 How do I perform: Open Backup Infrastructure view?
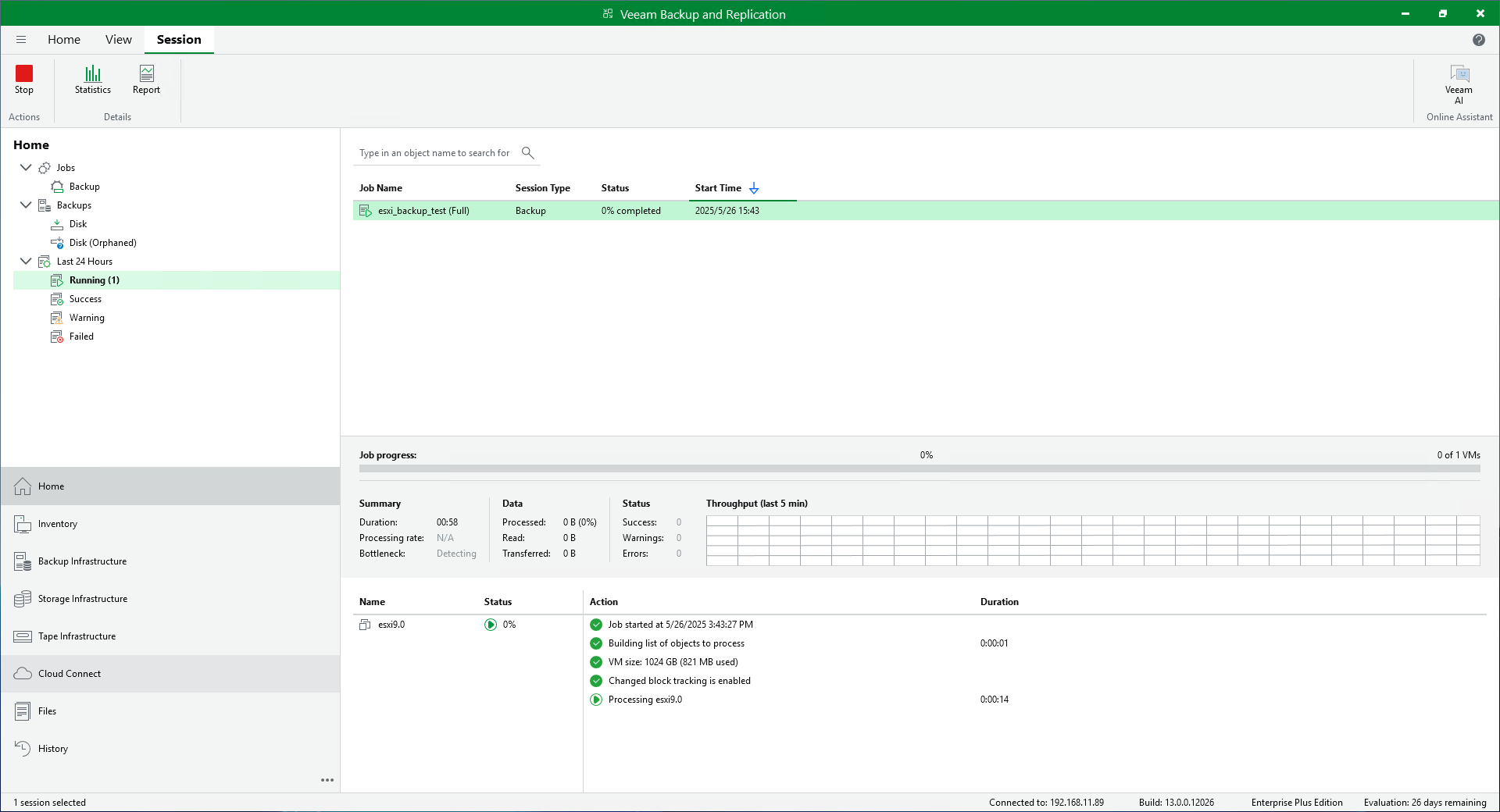[x=170, y=561]
